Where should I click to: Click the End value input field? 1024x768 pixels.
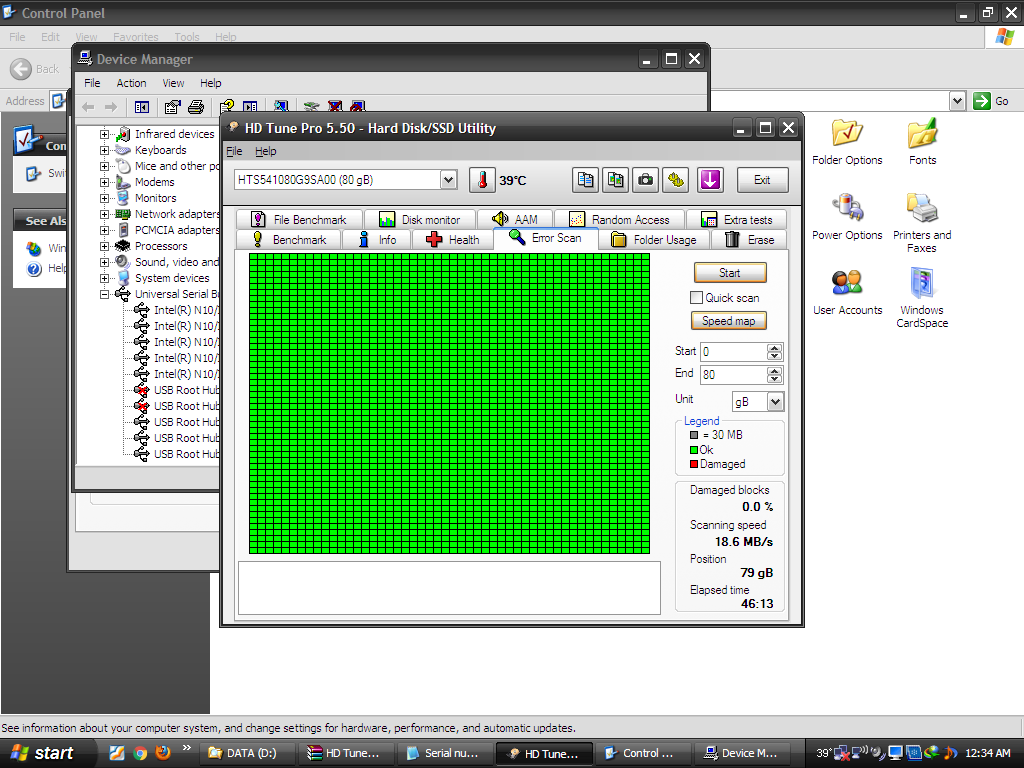732,374
